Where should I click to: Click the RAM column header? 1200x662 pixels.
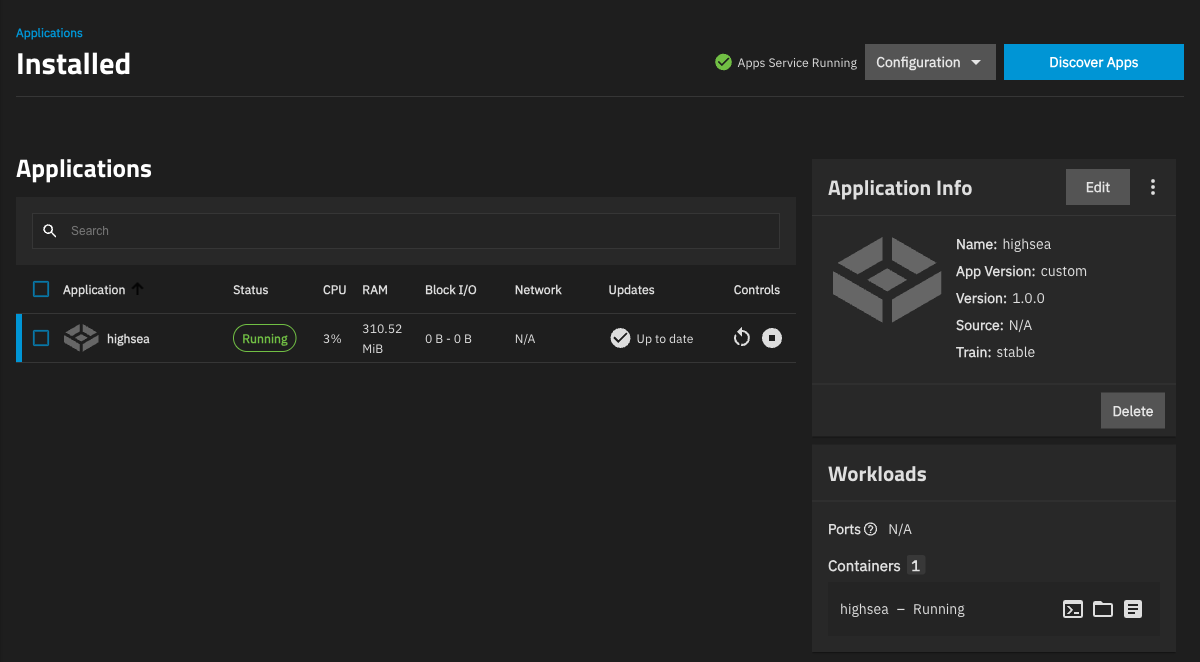[x=375, y=290]
